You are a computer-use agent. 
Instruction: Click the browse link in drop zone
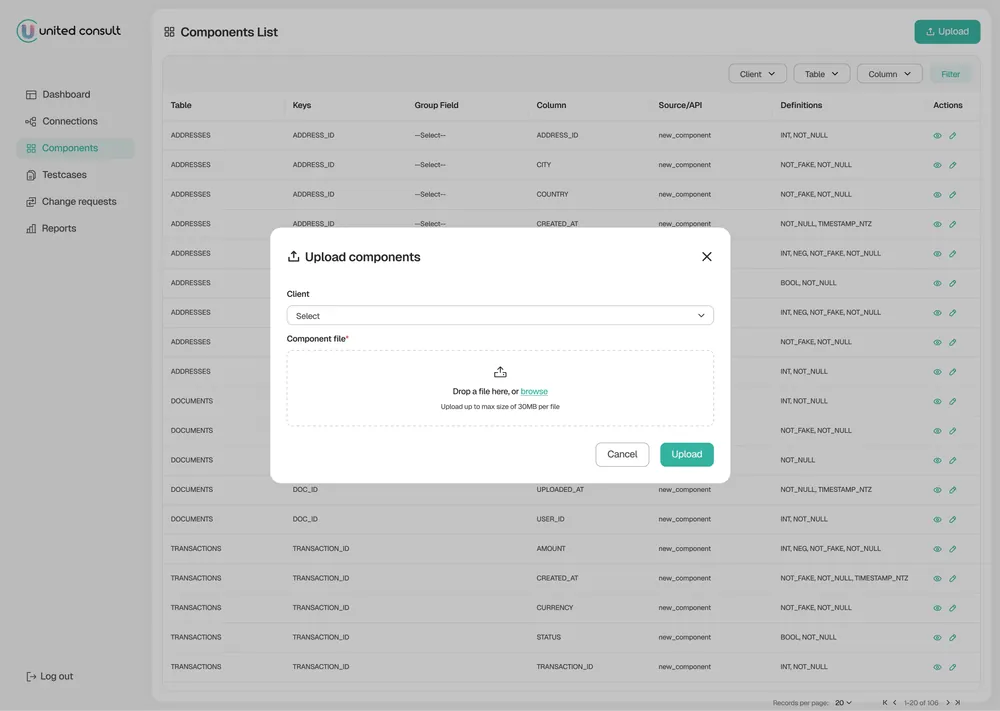pyautogui.click(x=534, y=392)
